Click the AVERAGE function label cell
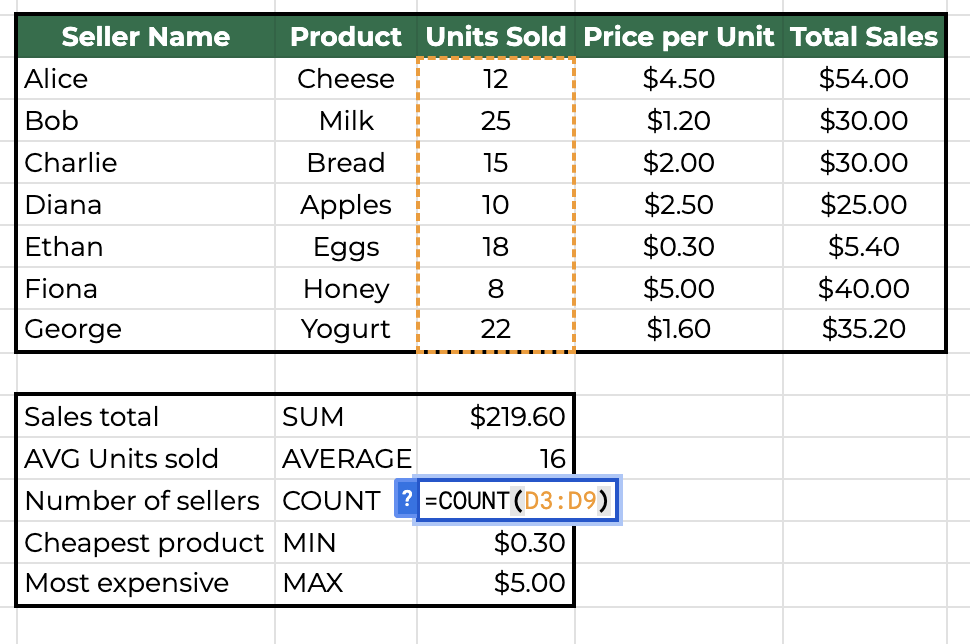 pos(346,459)
